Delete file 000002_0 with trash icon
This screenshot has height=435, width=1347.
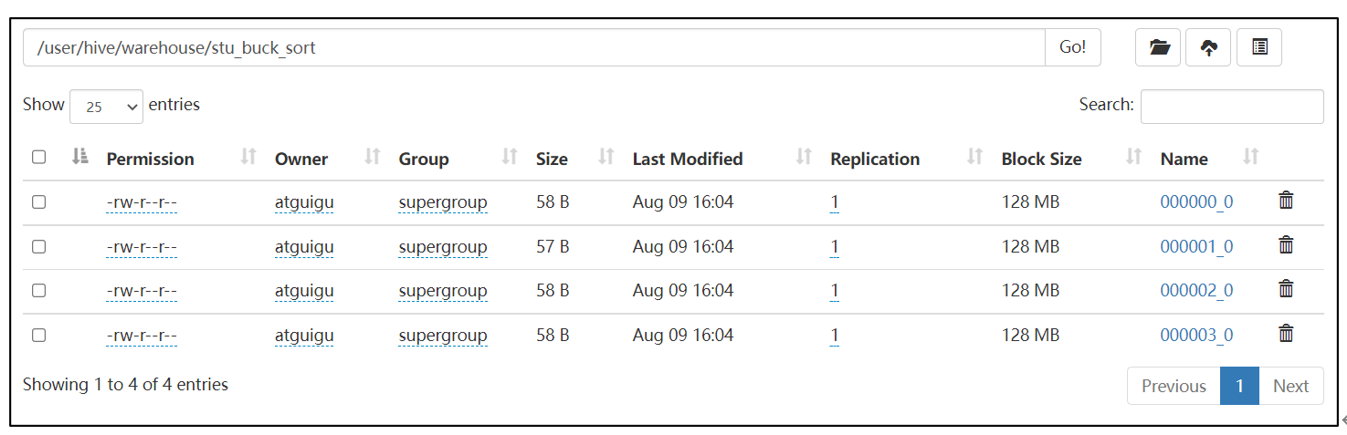[1286, 290]
